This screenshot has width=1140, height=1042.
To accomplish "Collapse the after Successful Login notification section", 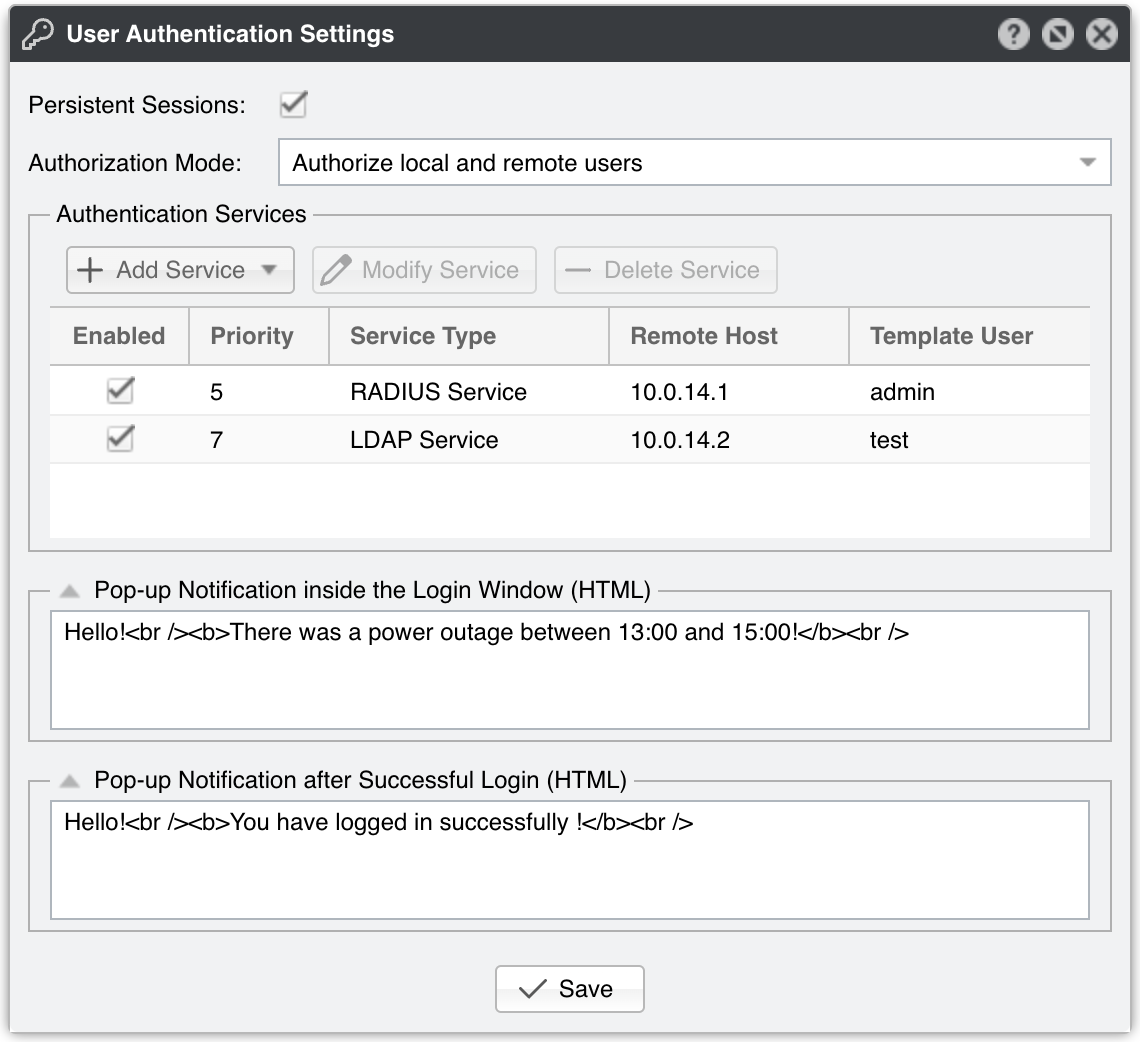I will tap(69, 780).
